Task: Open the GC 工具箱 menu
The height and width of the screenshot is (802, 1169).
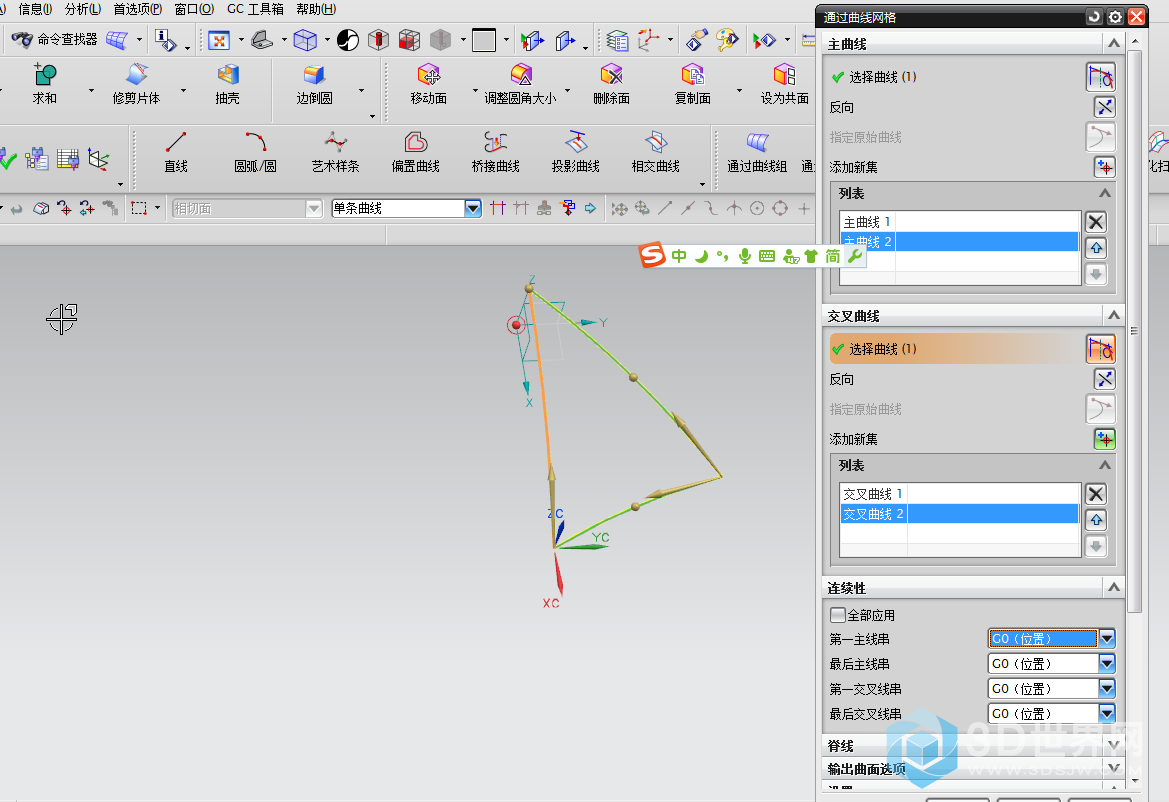Action: (255, 9)
